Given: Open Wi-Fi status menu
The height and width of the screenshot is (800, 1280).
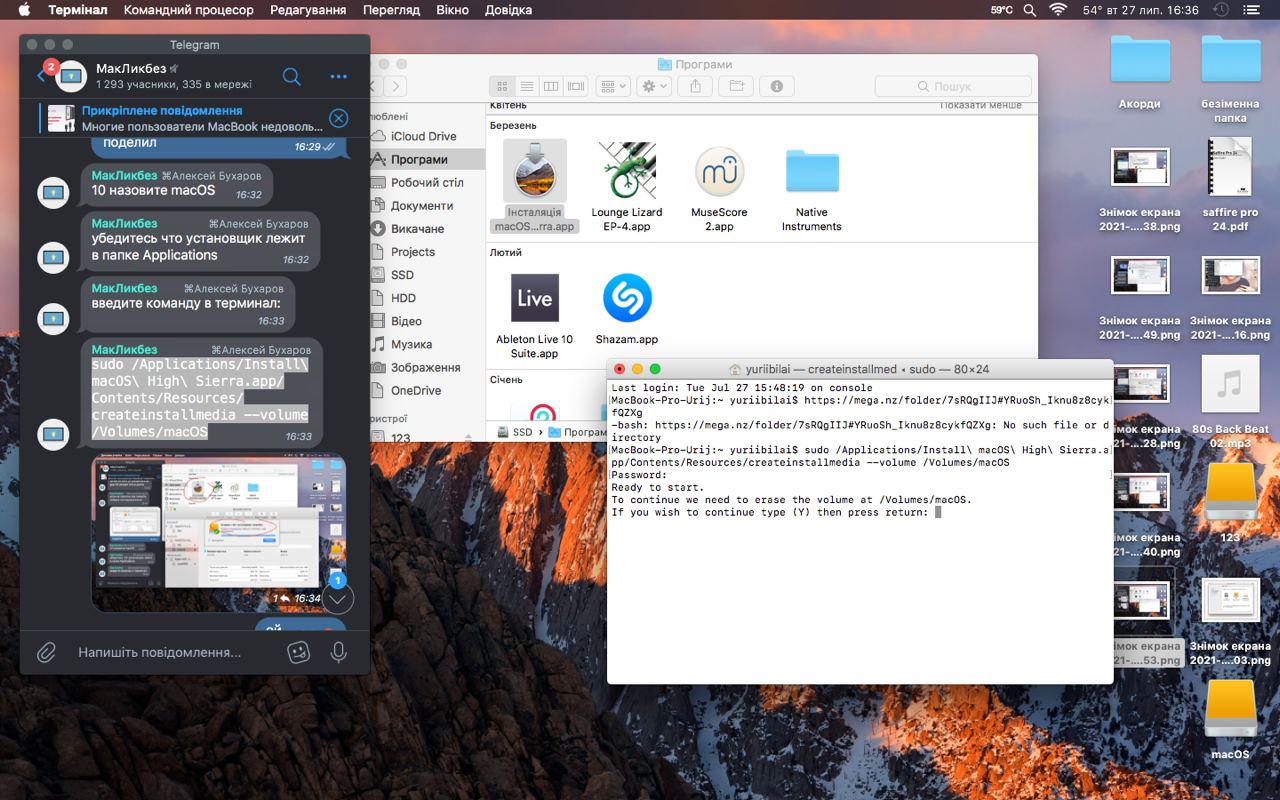Looking at the screenshot, I should pyautogui.click(x=1058, y=10).
